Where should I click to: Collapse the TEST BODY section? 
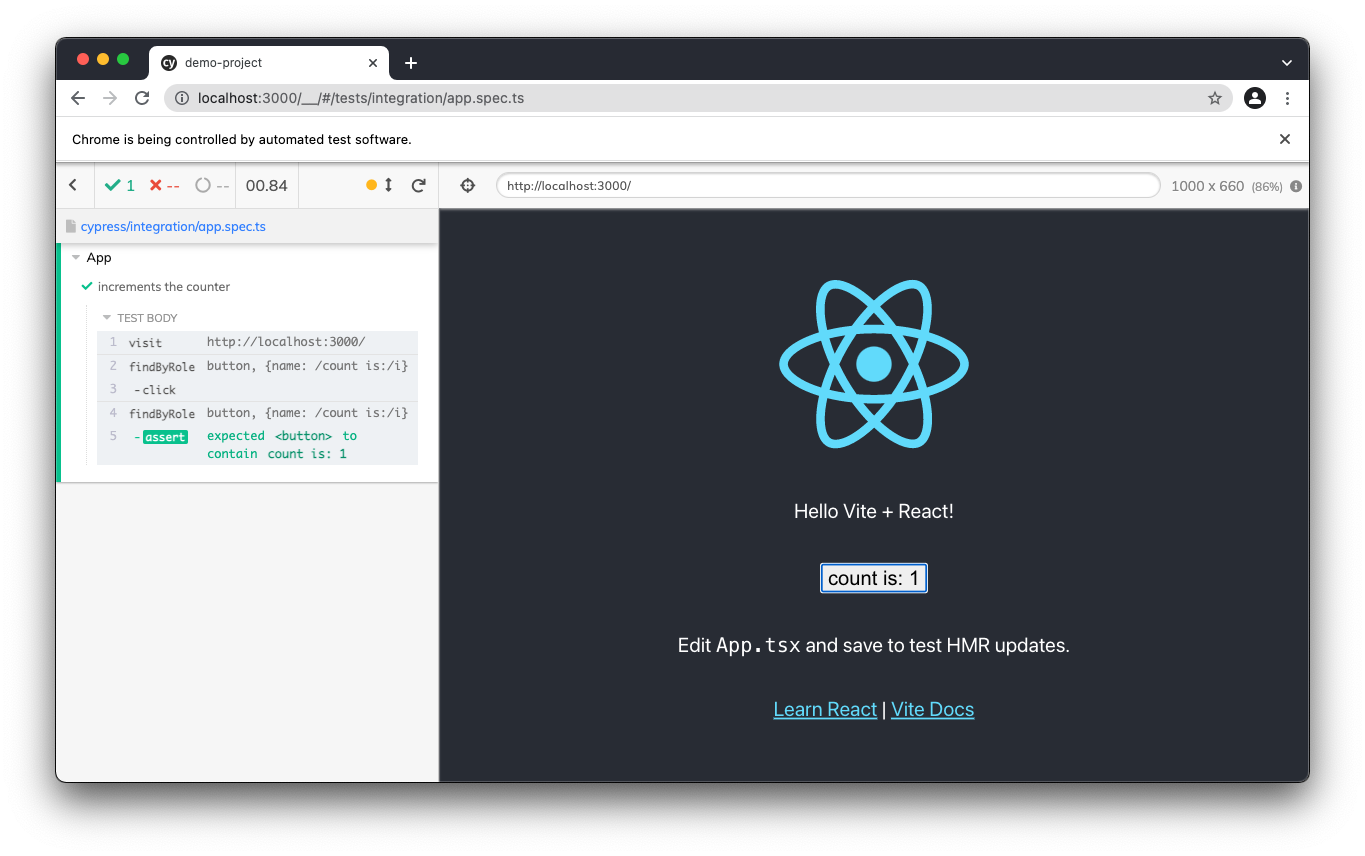[x=107, y=318]
